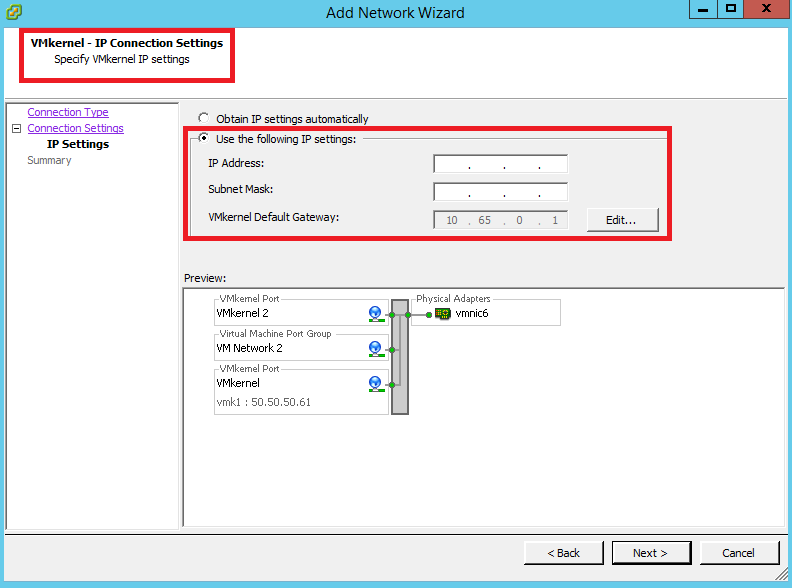Click the globe icon beside VMkernel 2
The height and width of the screenshot is (588, 792).
click(375, 314)
